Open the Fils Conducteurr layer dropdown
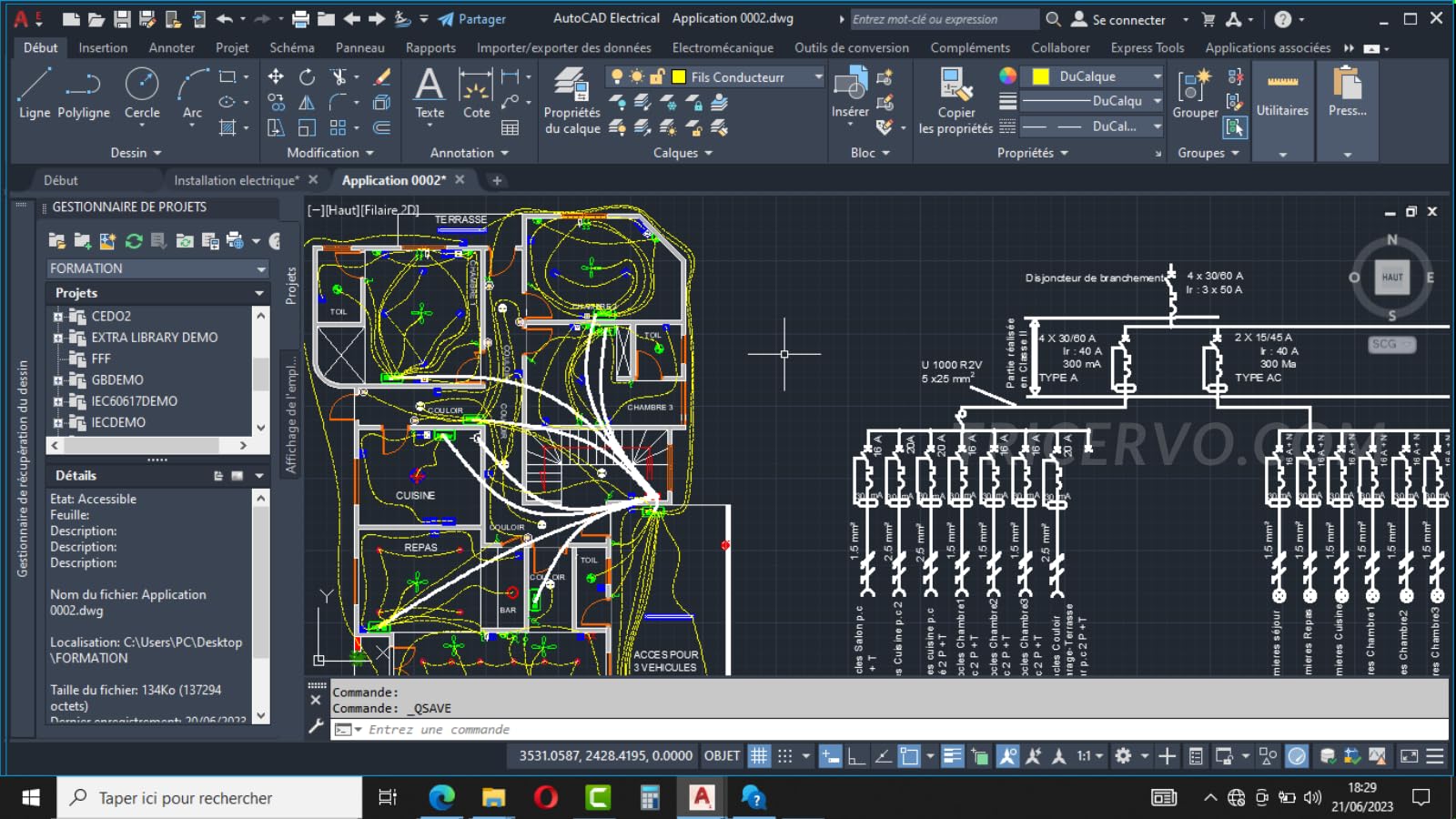 point(818,77)
